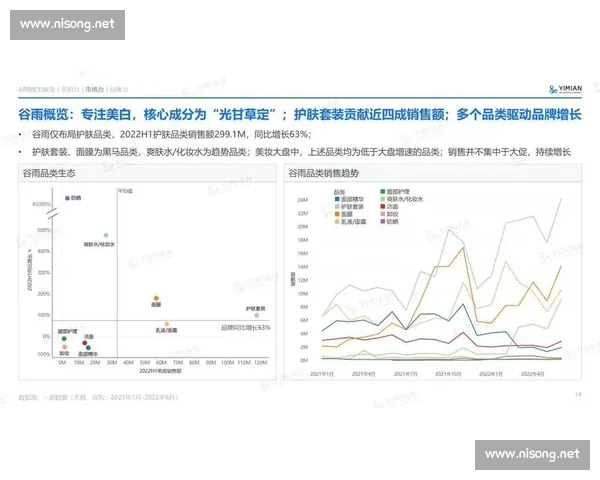This screenshot has width=600, height=480.
Task: Click the 2022年1月 label on the trend x-axis
Action: [491, 374]
